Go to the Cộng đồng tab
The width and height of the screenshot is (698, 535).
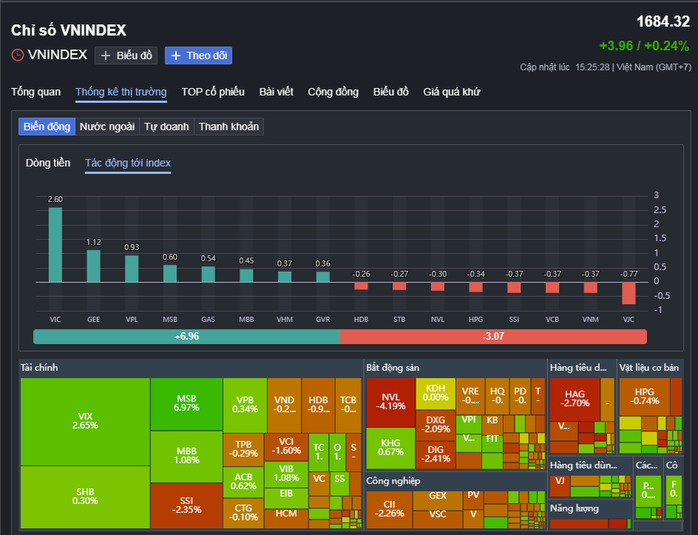333,92
